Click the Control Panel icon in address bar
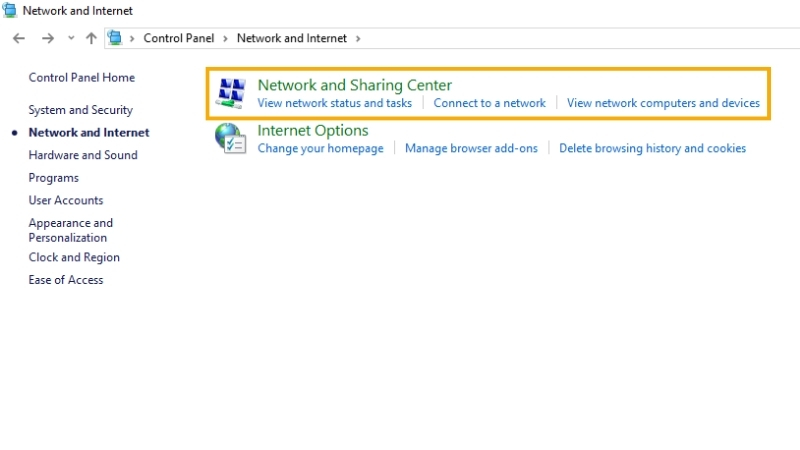Screen dimensions: 800x450 coord(115,38)
